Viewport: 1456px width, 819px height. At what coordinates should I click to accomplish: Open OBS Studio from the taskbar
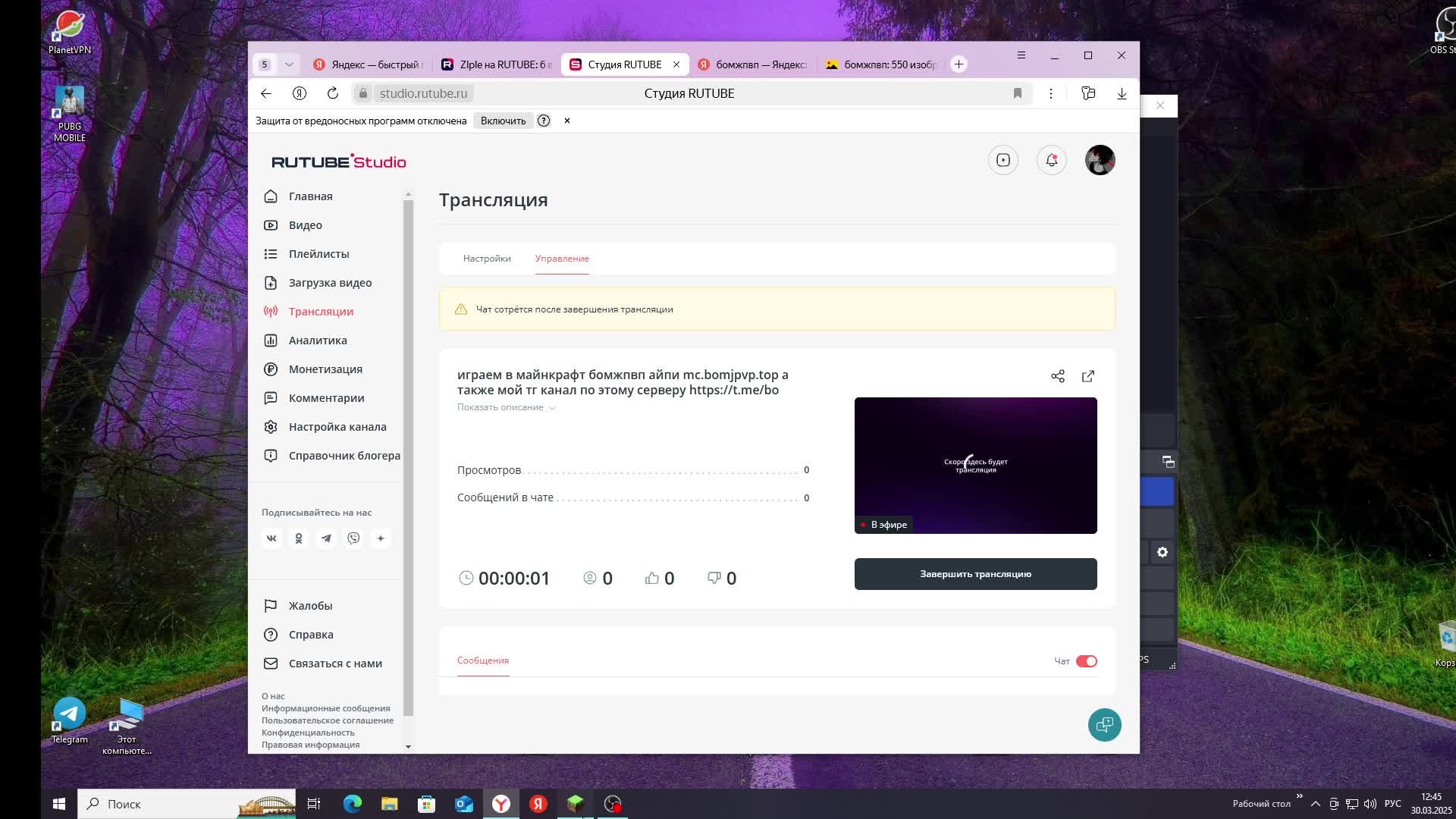click(x=613, y=804)
